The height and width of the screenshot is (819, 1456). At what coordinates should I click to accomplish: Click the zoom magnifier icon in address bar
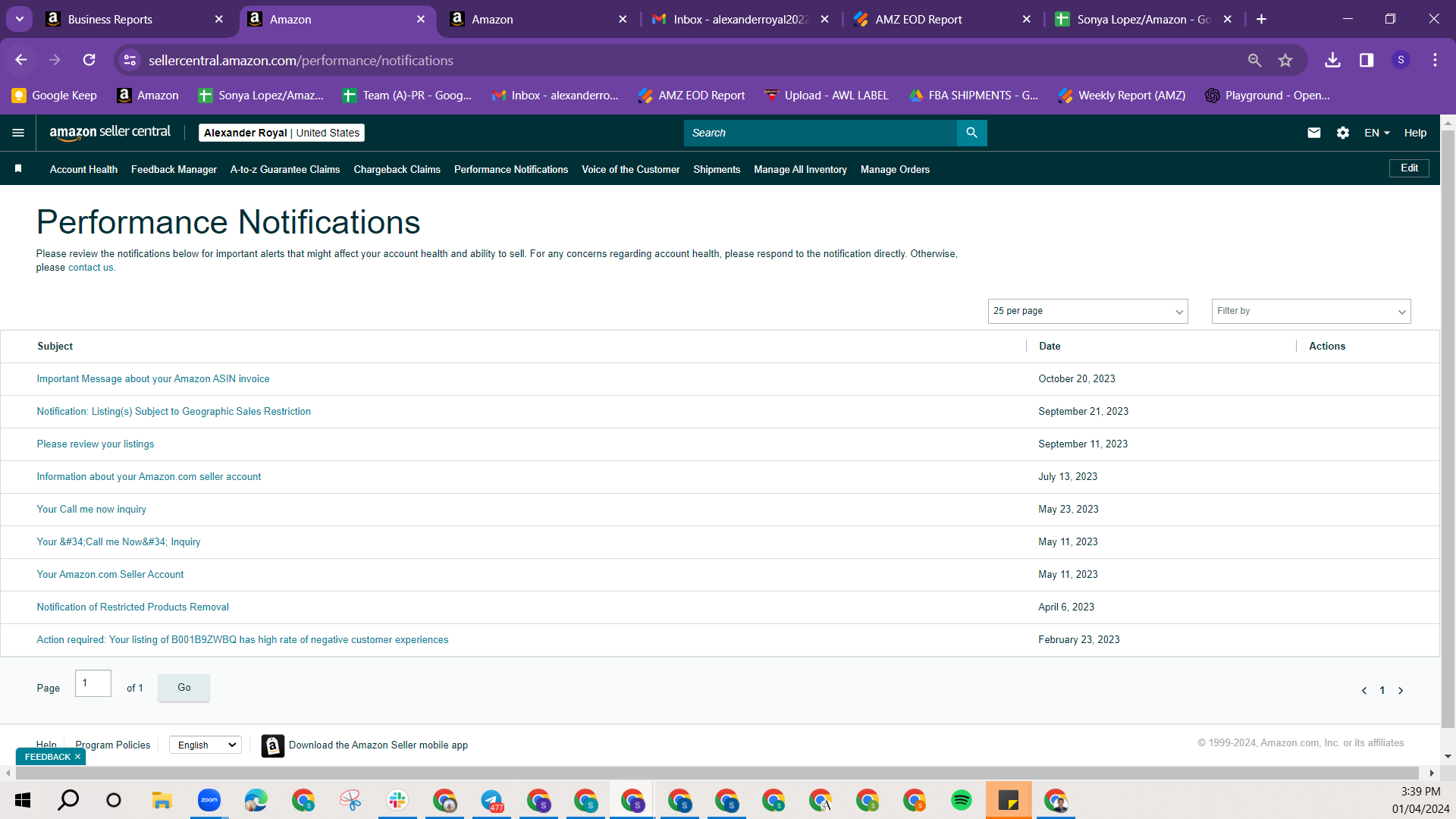pyautogui.click(x=1254, y=60)
